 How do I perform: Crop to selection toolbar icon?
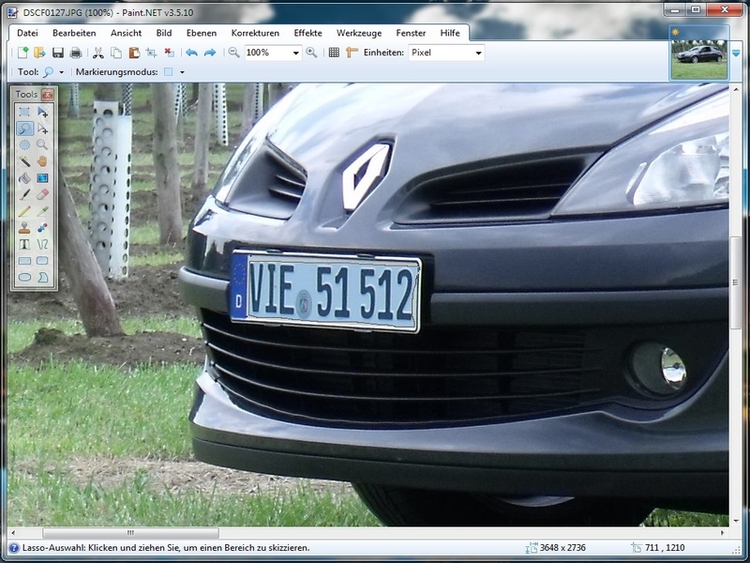coord(152,53)
